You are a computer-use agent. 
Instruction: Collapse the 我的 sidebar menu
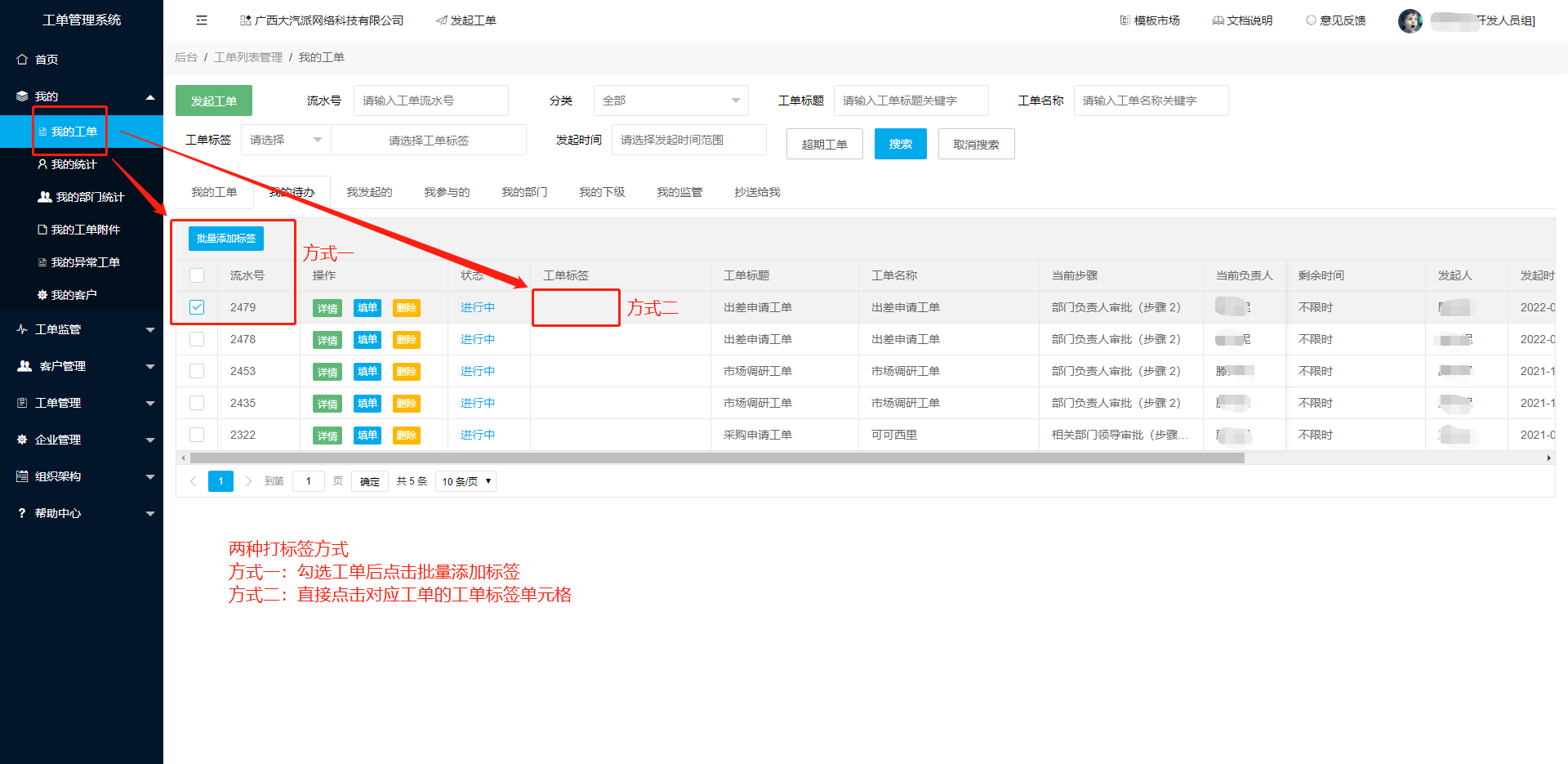click(150, 97)
